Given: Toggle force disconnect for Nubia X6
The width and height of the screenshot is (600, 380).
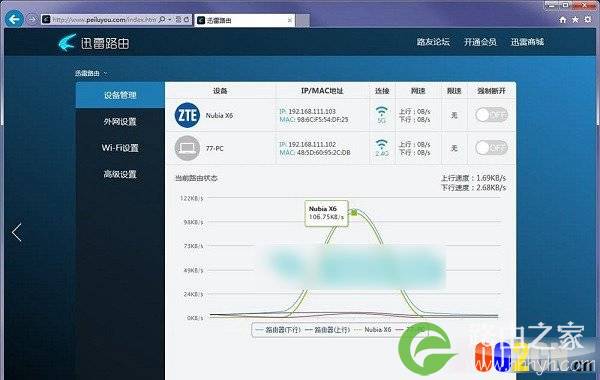Looking at the screenshot, I should (491, 115).
